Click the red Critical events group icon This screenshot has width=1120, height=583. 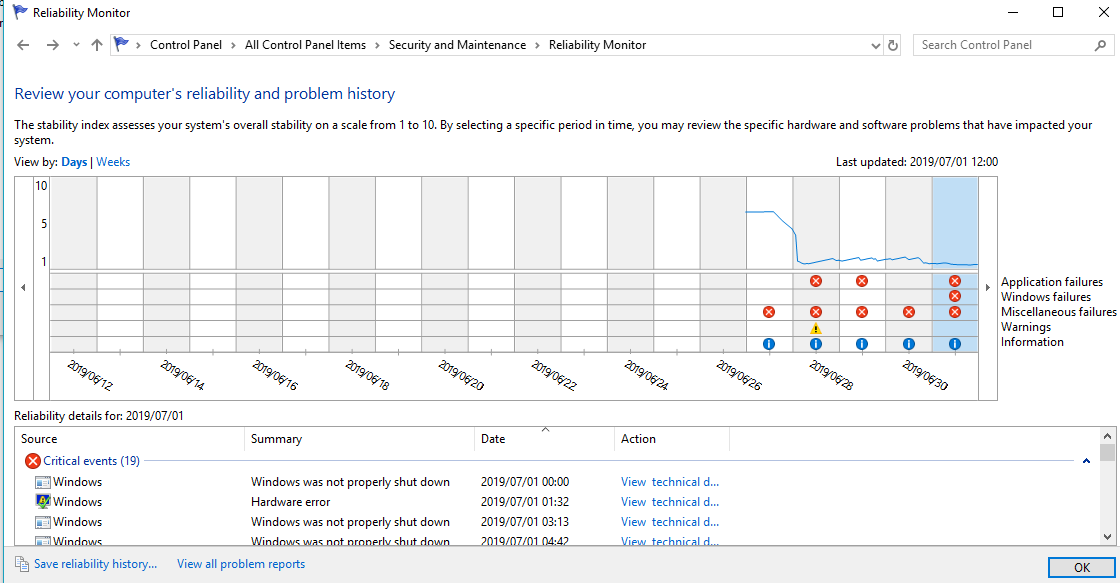[33, 461]
